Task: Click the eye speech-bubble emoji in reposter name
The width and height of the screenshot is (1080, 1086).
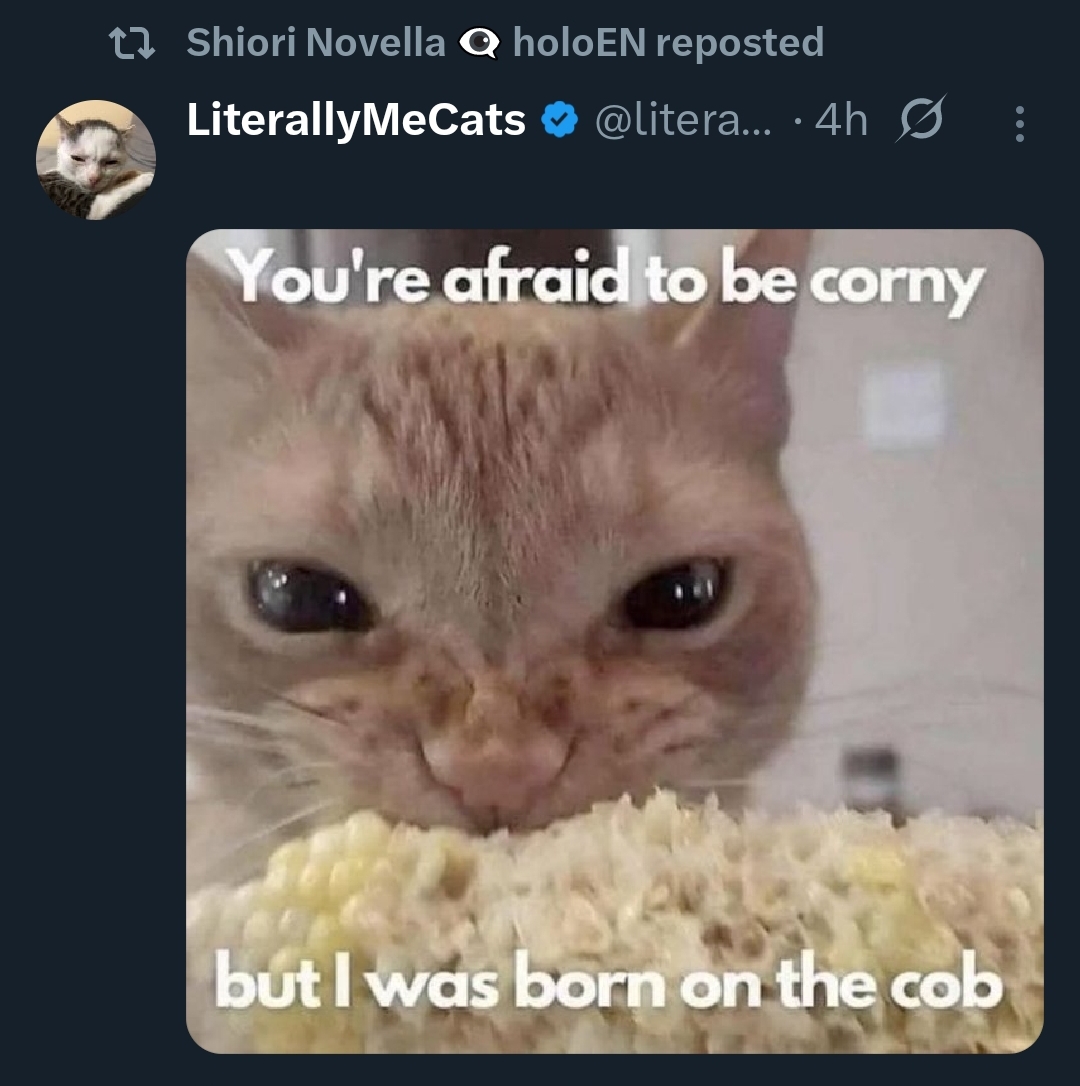Action: (479, 44)
